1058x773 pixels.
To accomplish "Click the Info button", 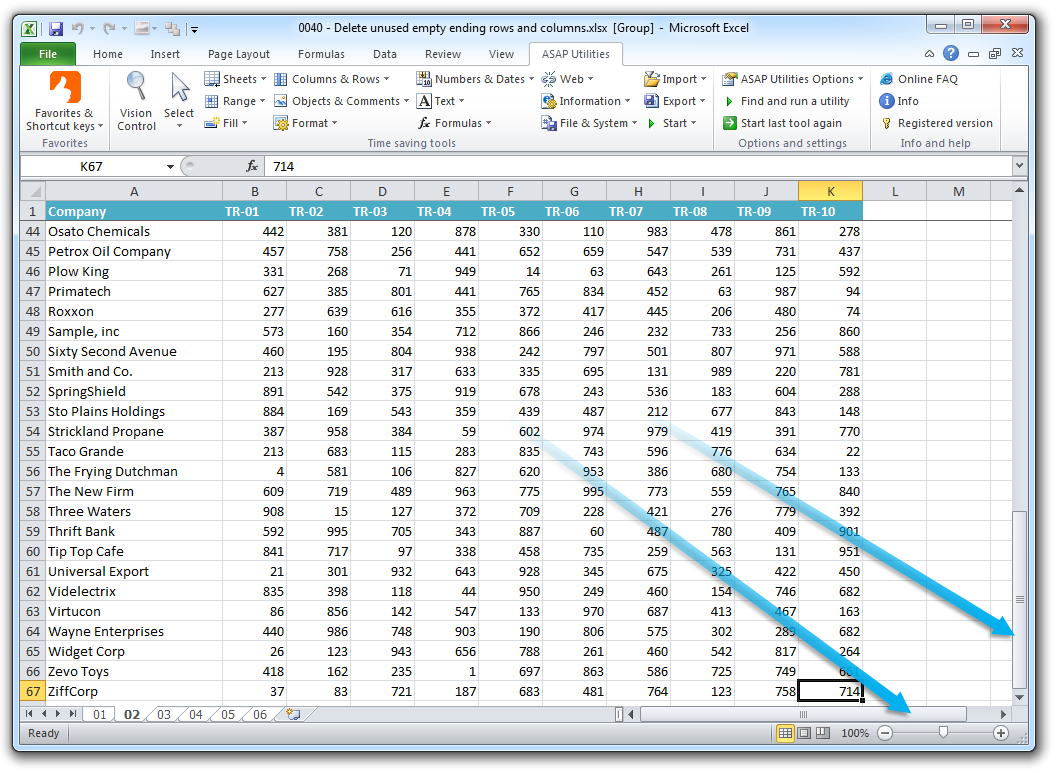I will (x=899, y=101).
